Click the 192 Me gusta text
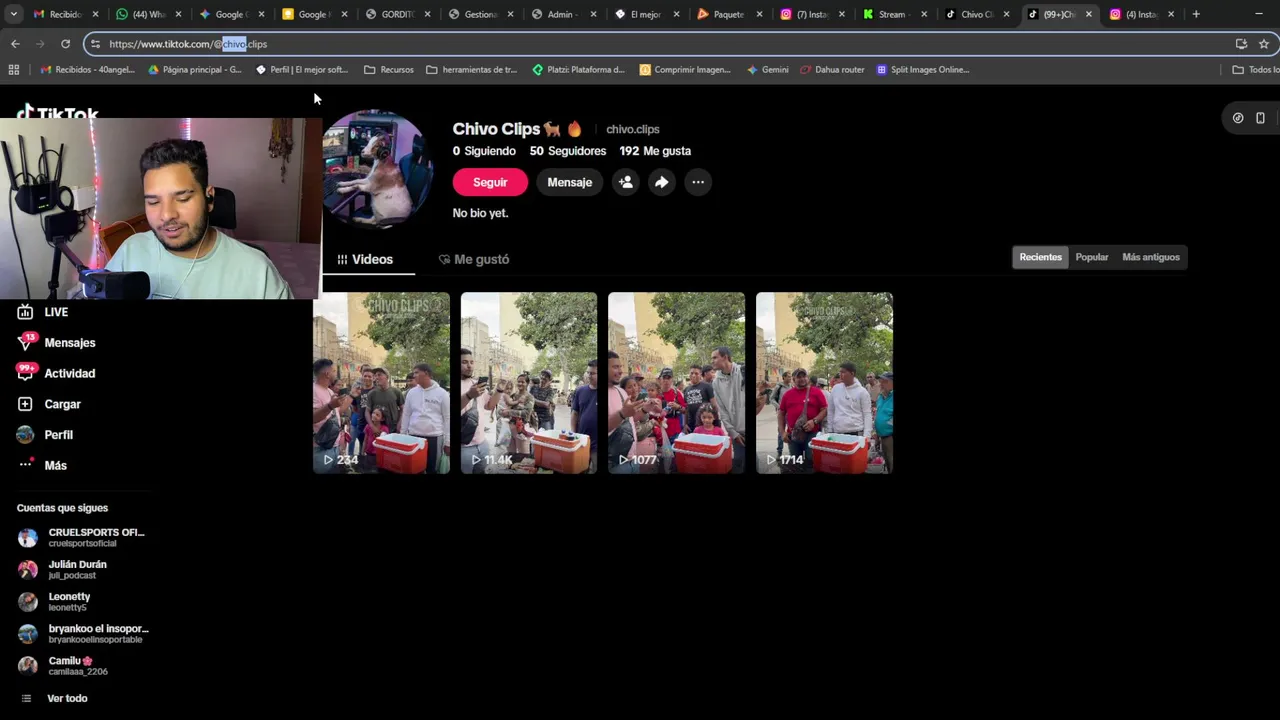 click(655, 151)
